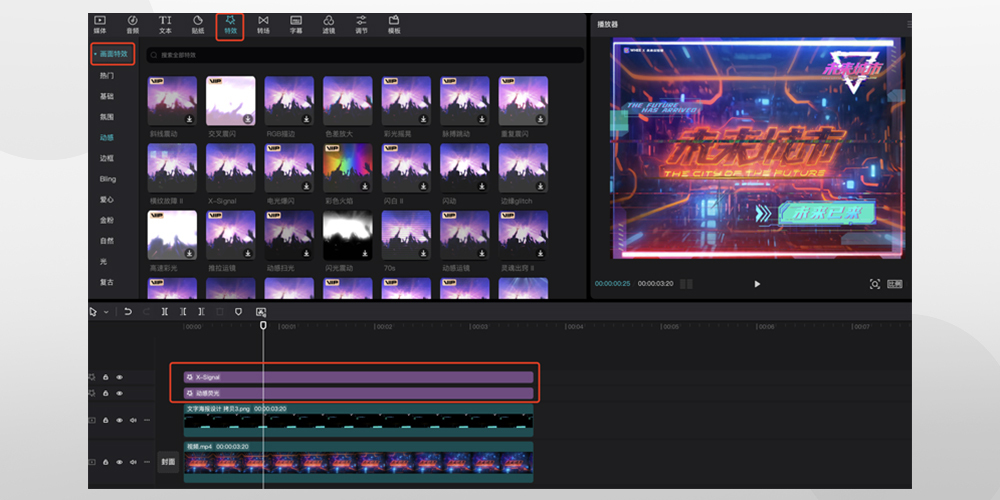
Task: Lock the 拷贝3.png image track
Action: tap(106, 420)
